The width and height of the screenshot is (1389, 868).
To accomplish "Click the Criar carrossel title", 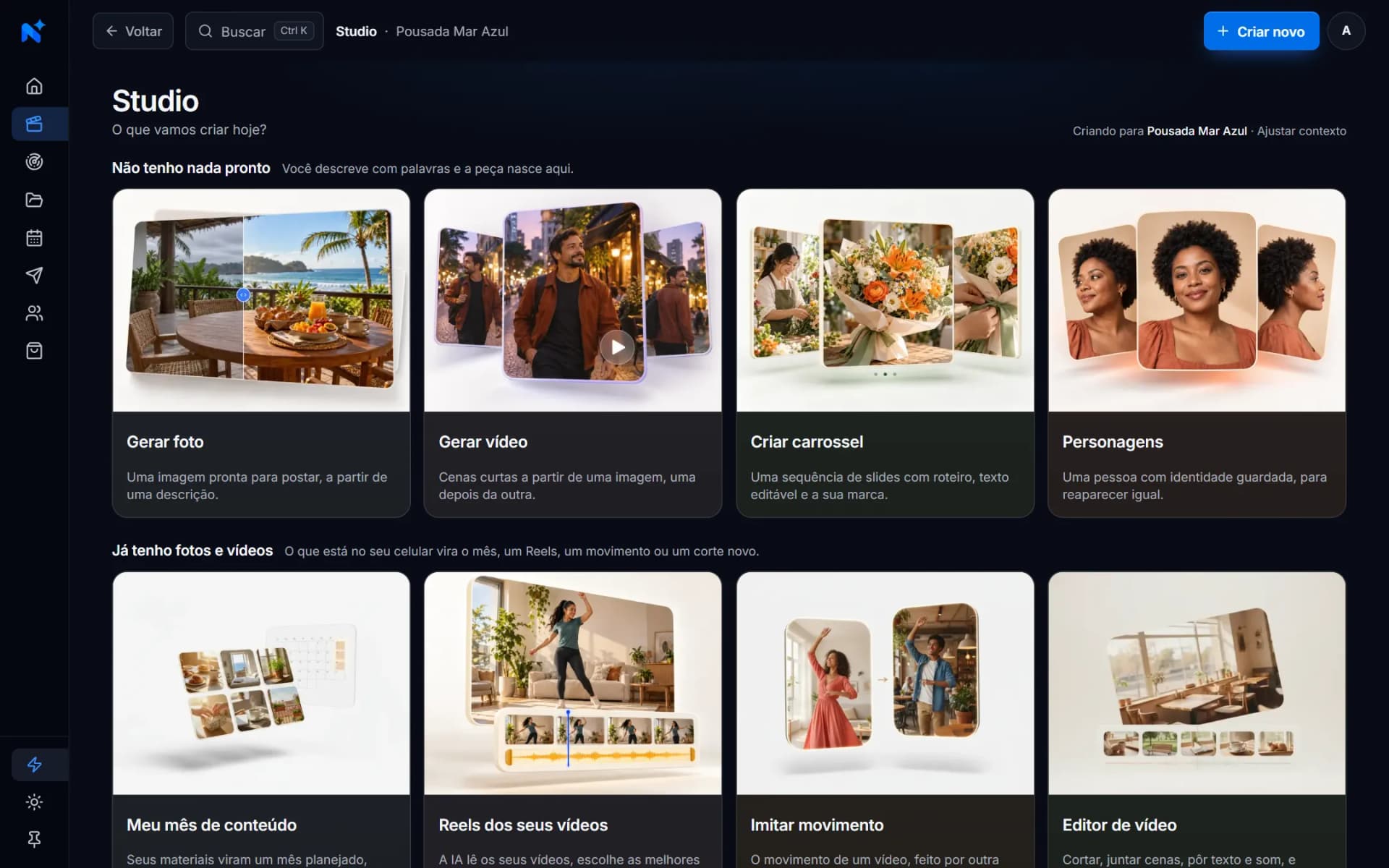I will (x=807, y=442).
